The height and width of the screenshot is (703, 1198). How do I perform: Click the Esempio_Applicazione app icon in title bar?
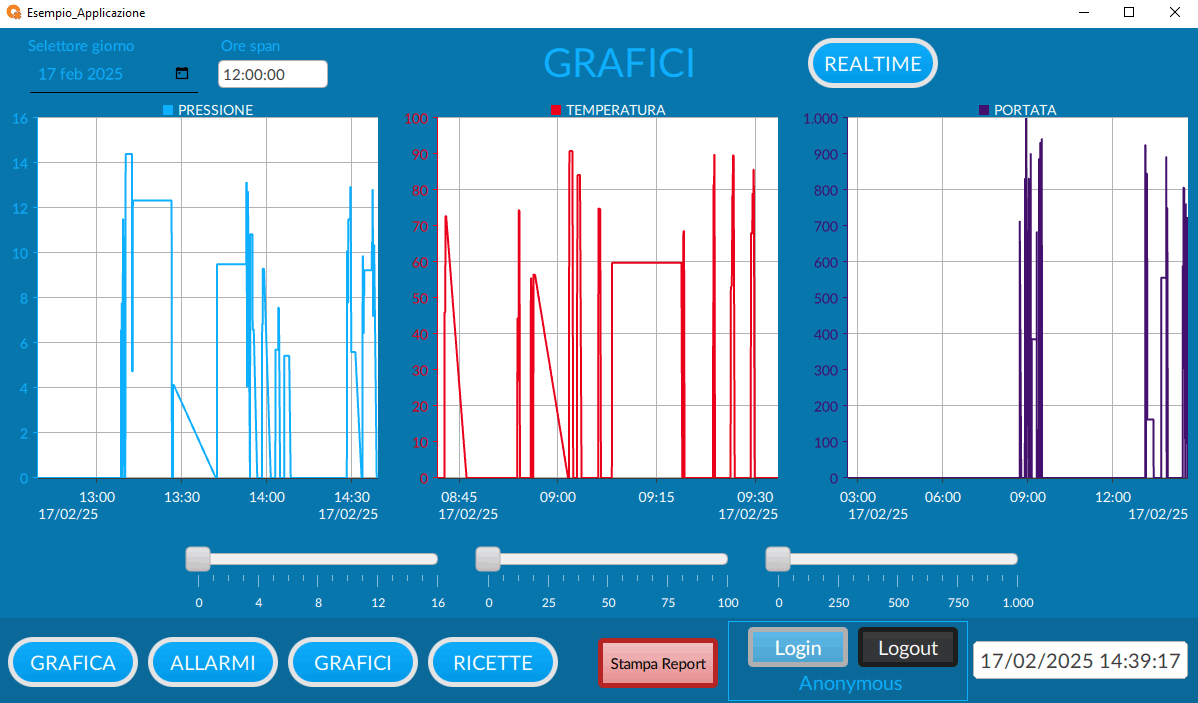pos(13,12)
